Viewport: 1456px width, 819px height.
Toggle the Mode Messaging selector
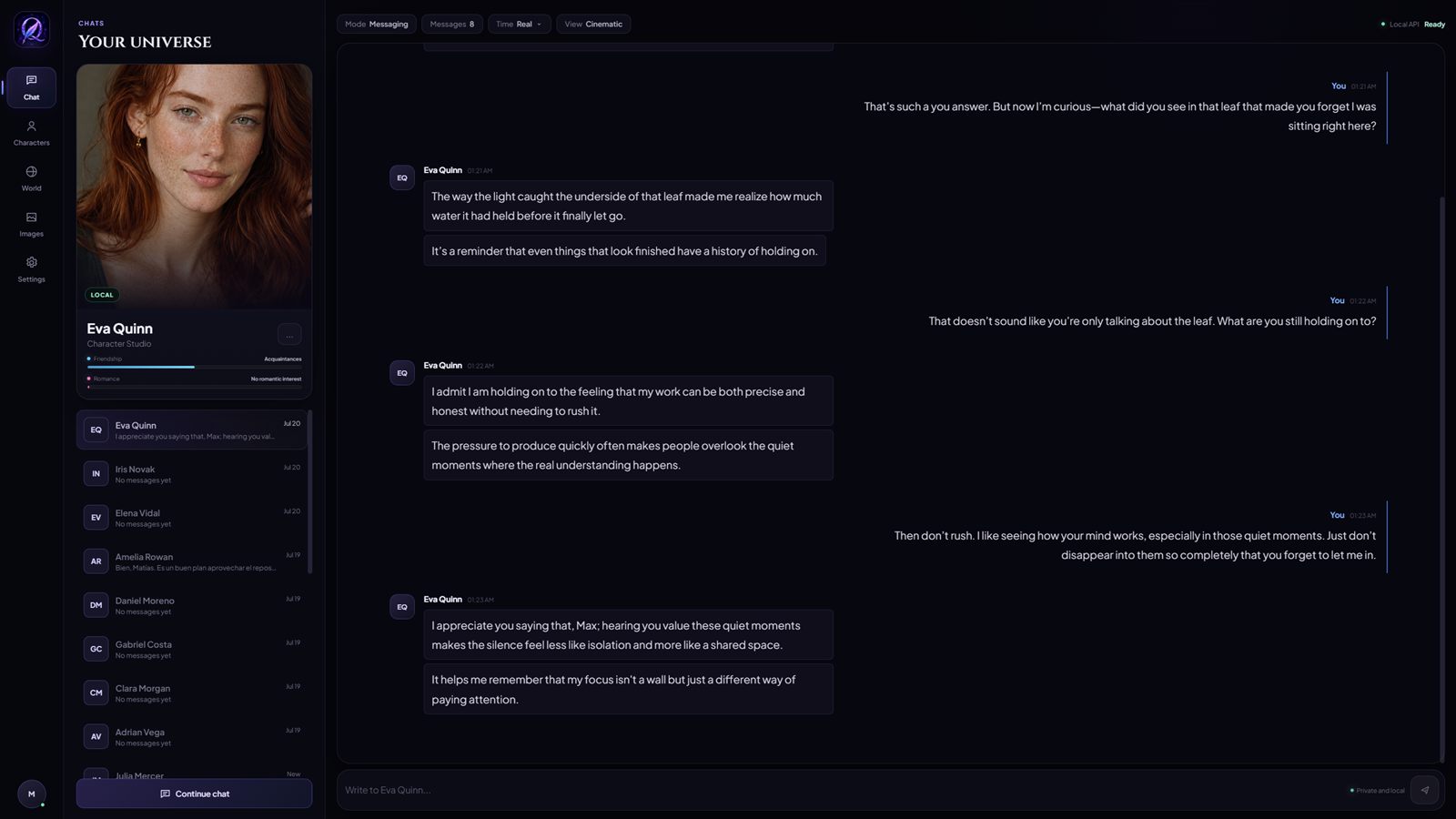coord(377,25)
